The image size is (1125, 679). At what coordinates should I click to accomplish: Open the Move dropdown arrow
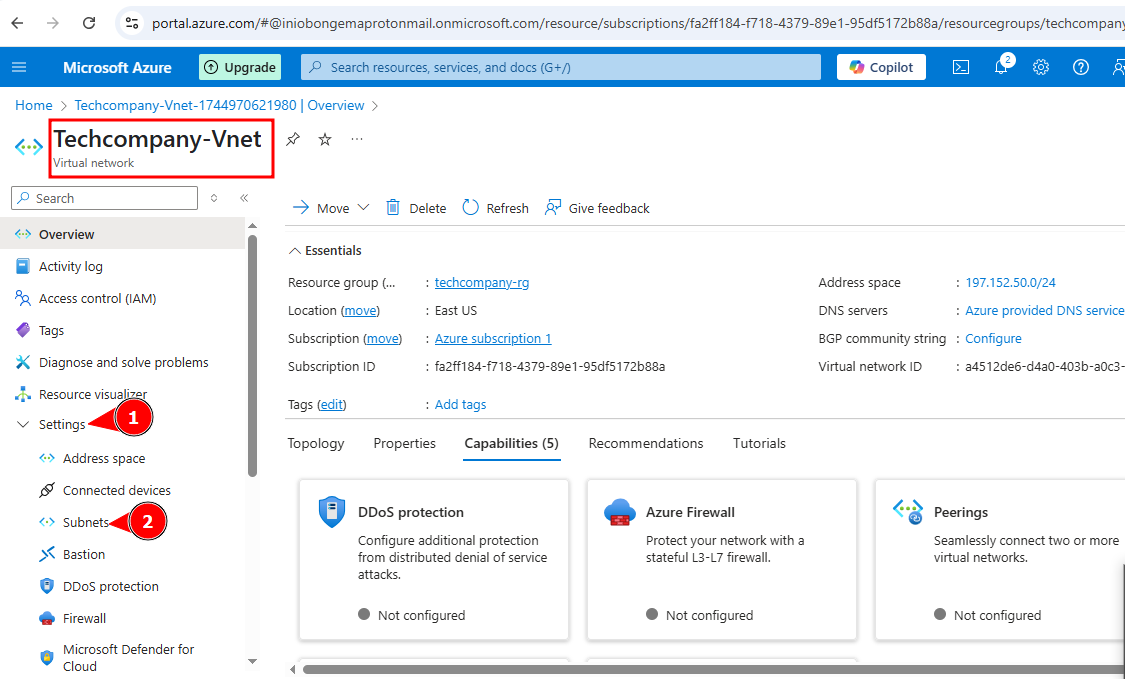point(363,207)
